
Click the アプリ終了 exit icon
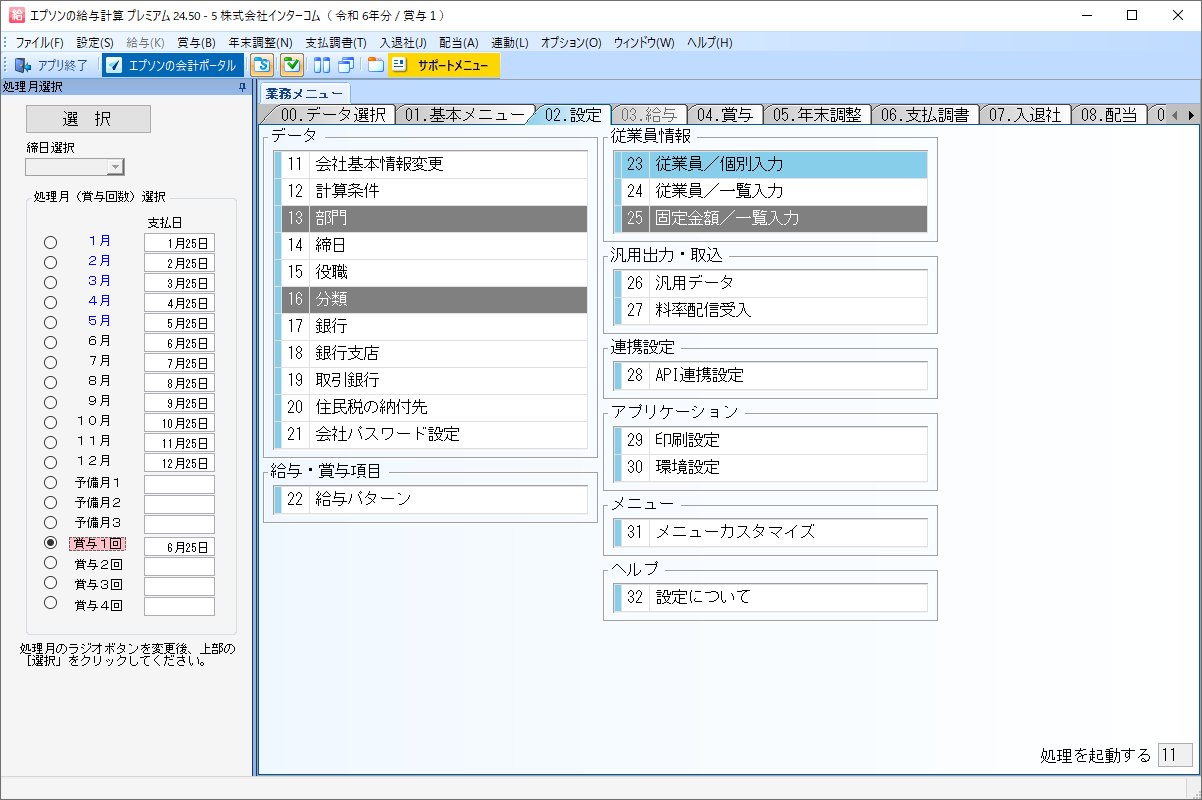pyautogui.click(x=22, y=66)
